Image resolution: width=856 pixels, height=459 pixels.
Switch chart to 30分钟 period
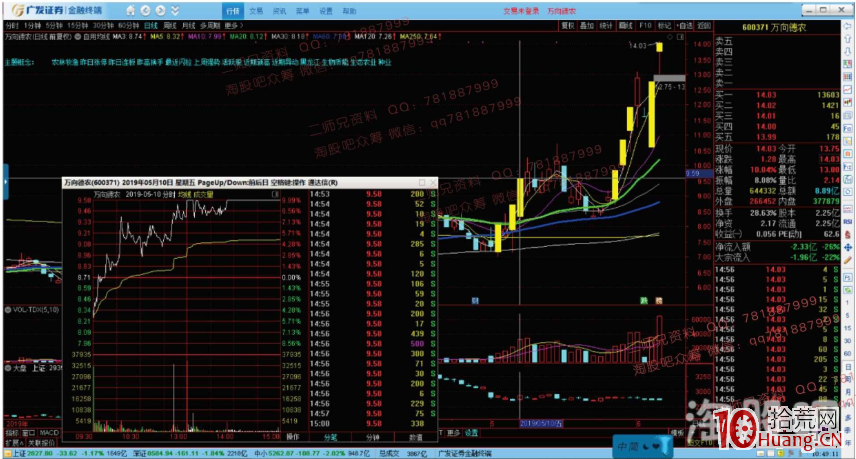pyautogui.click(x=103, y=26)
